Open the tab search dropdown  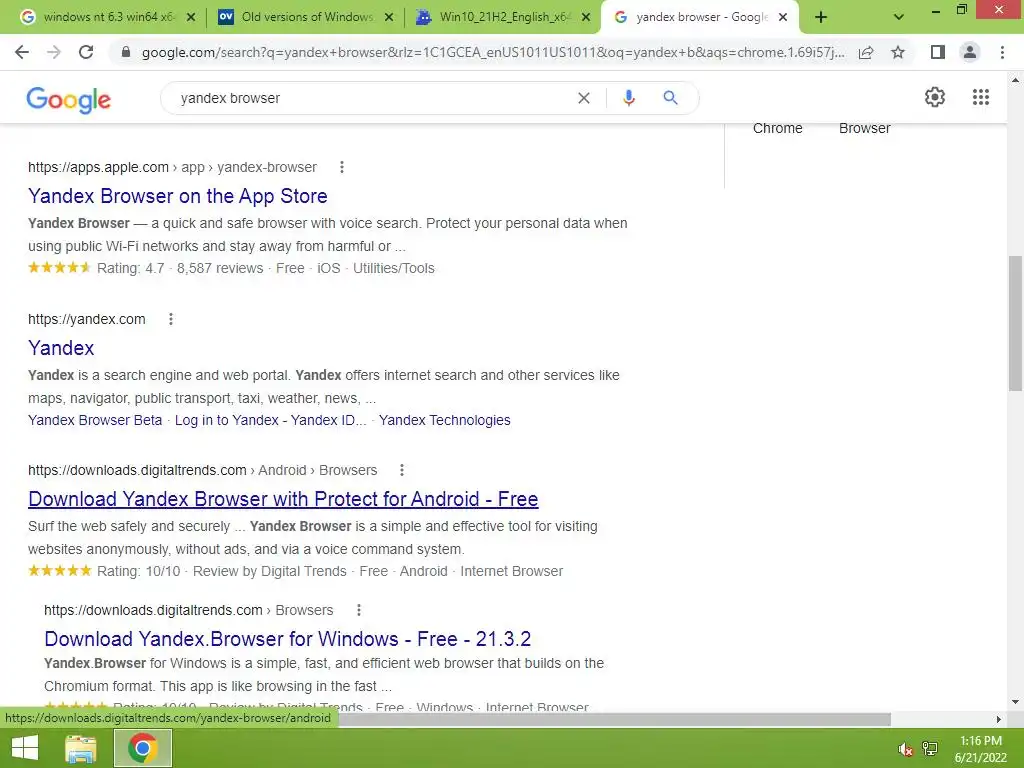coord(899,17)
